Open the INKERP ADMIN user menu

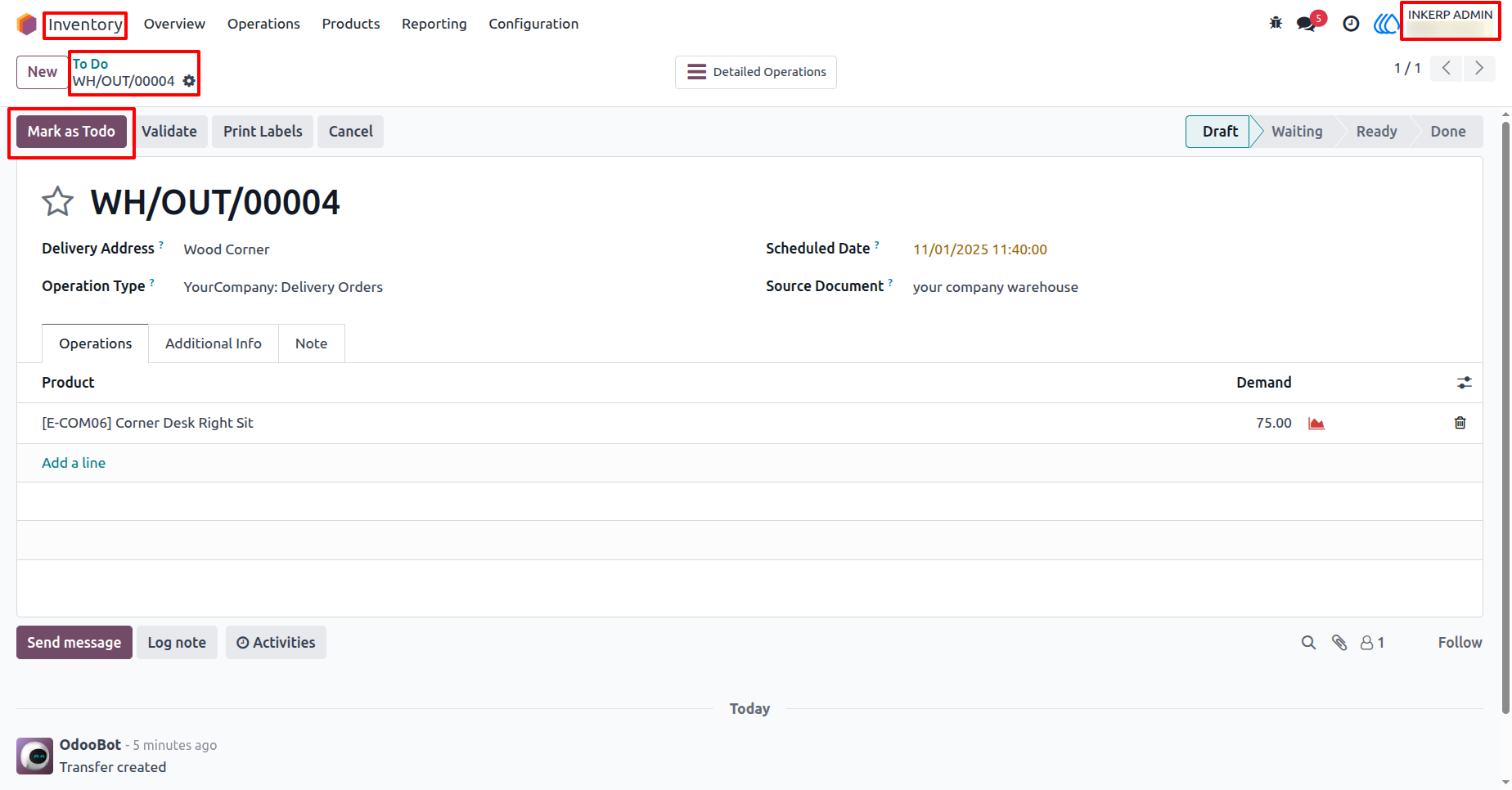(1450, 22)
